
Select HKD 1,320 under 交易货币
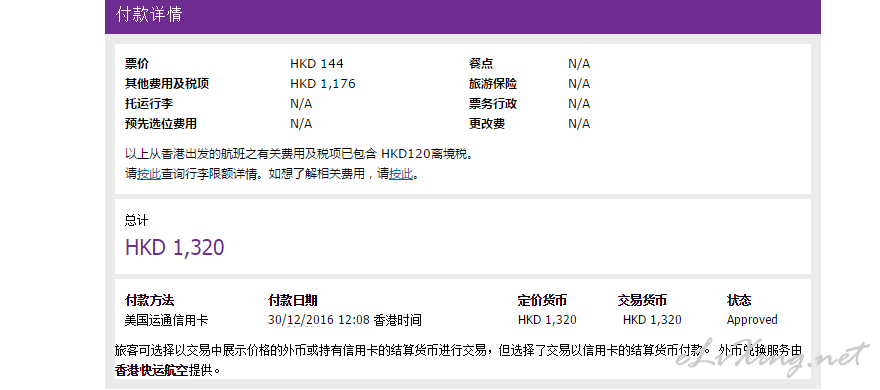point(652,320)
